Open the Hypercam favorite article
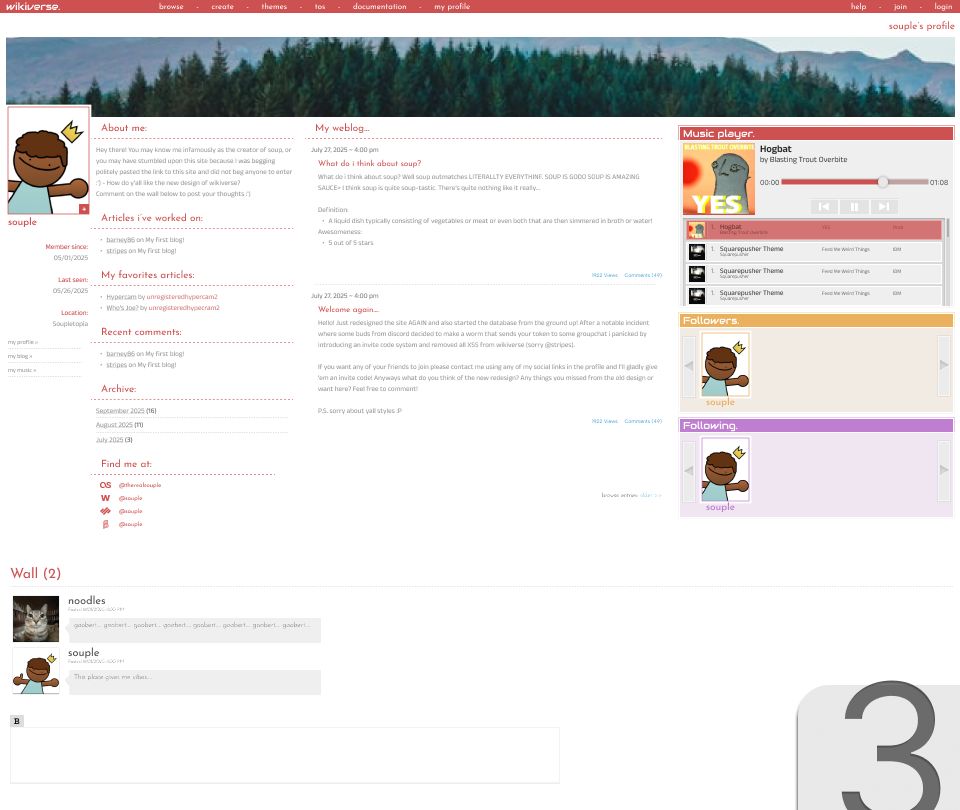Screen dimensions: 960x810 point(121,297)
